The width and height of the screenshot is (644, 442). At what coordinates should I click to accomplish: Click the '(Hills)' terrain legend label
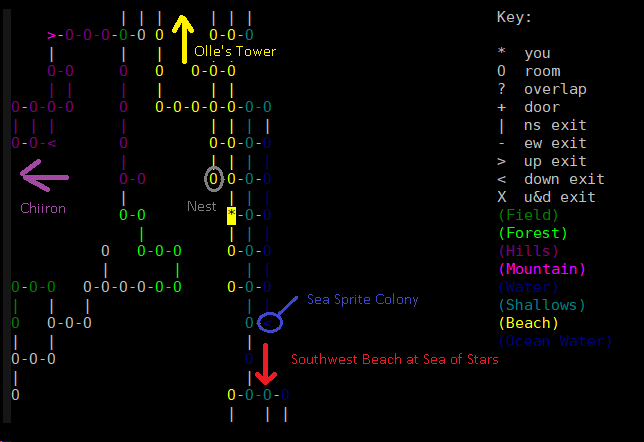pyautogui.click(x=529, y=251)
